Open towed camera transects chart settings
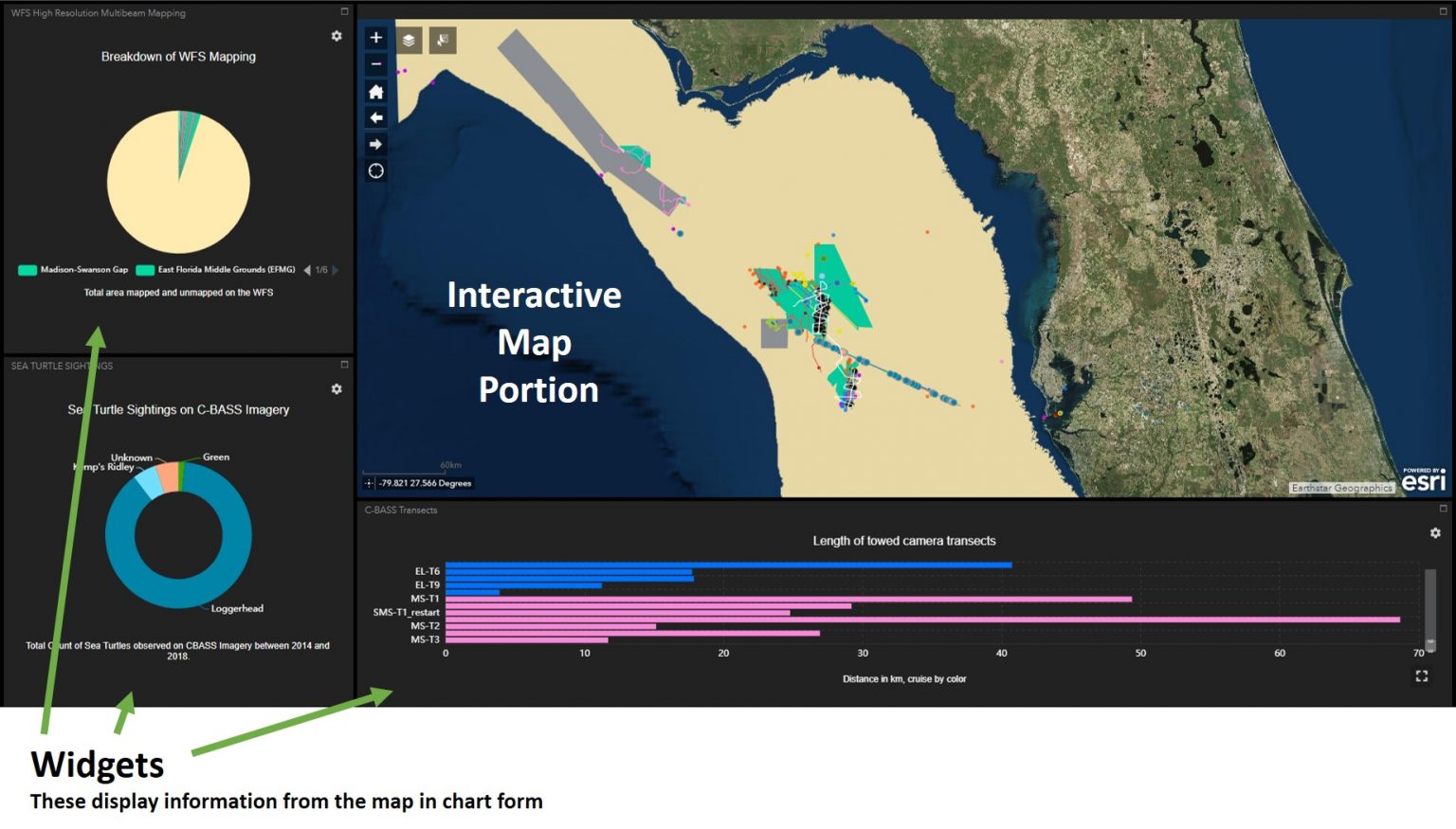The image size is (1456, 829). tap(1435, 533)
